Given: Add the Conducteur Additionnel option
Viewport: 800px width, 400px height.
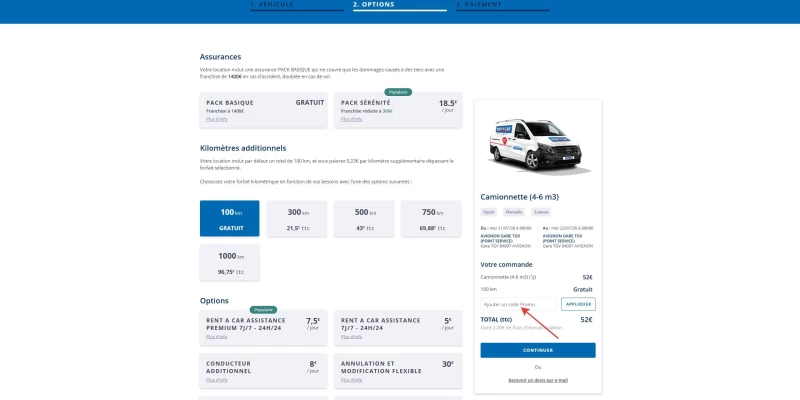Looking at the screenshot, I should coord(264,371).
